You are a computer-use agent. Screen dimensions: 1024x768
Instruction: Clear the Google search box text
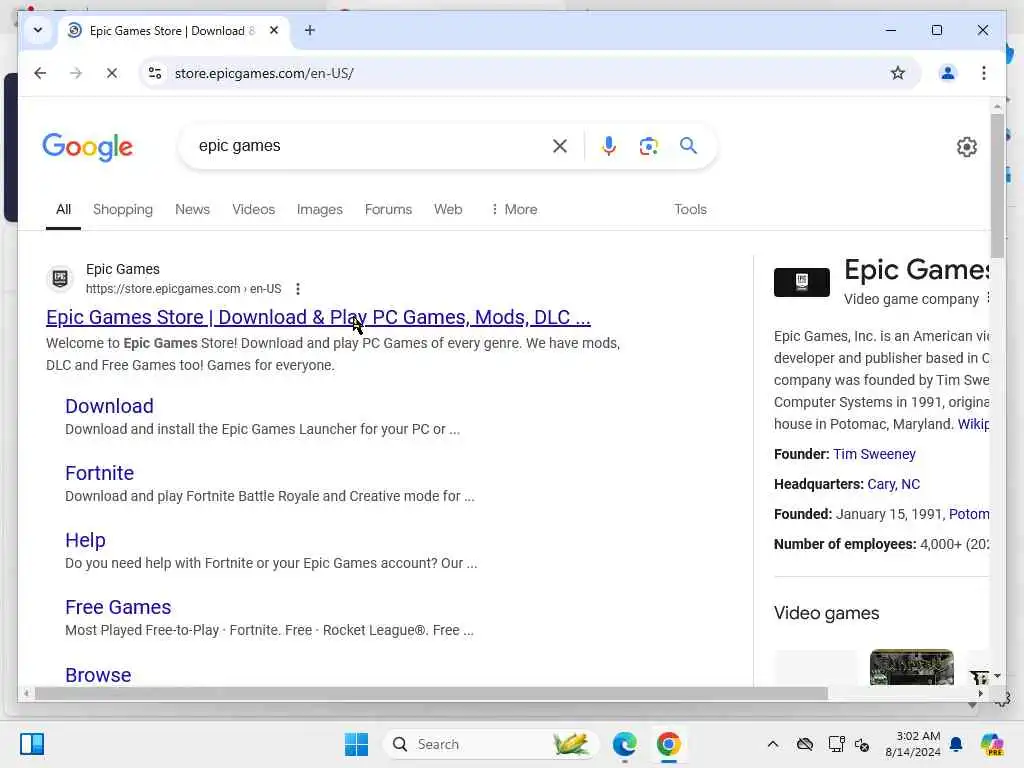coord(560,146)
